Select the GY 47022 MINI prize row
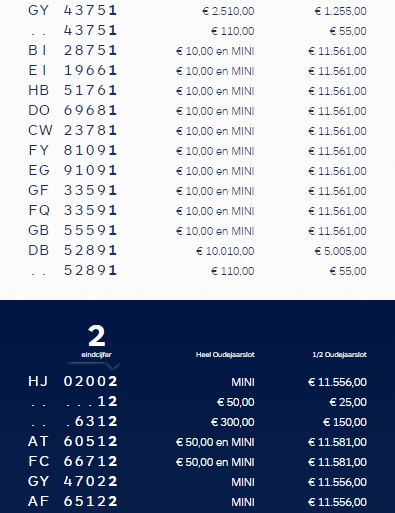The height and width of the screenshot is (513, 395). click(197, 482)
